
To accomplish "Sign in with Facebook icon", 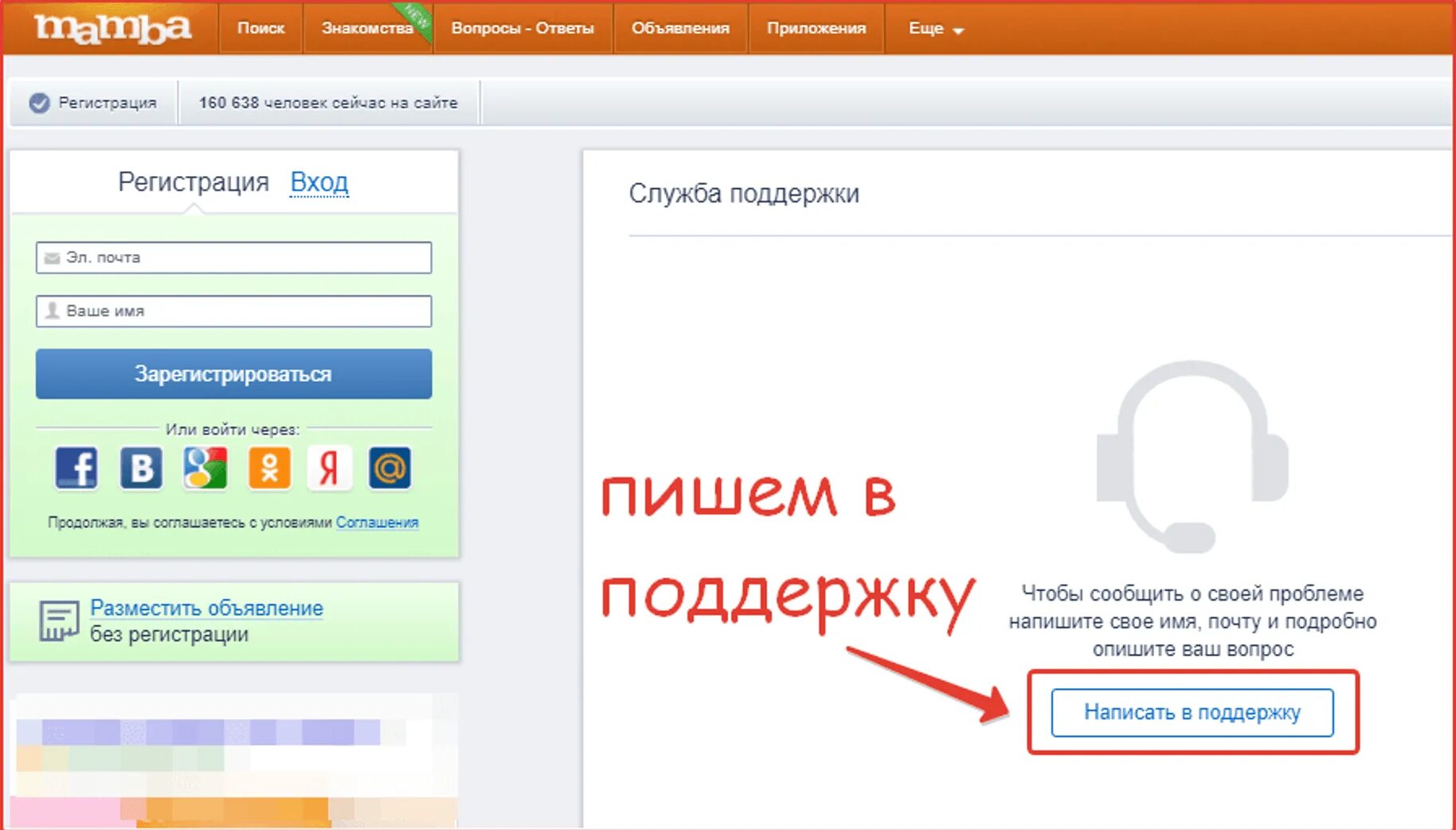I will point(76,468).
